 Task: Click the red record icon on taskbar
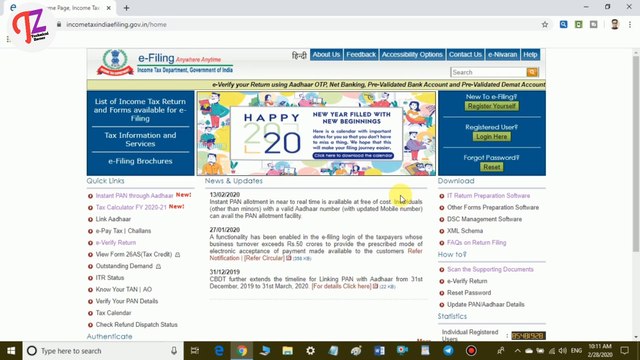coord(471,351)
